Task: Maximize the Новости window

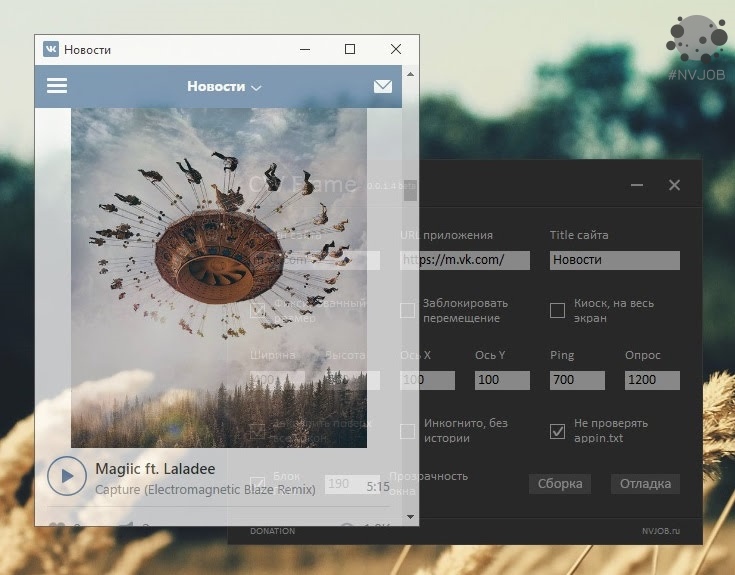Action: pos(350,49)
